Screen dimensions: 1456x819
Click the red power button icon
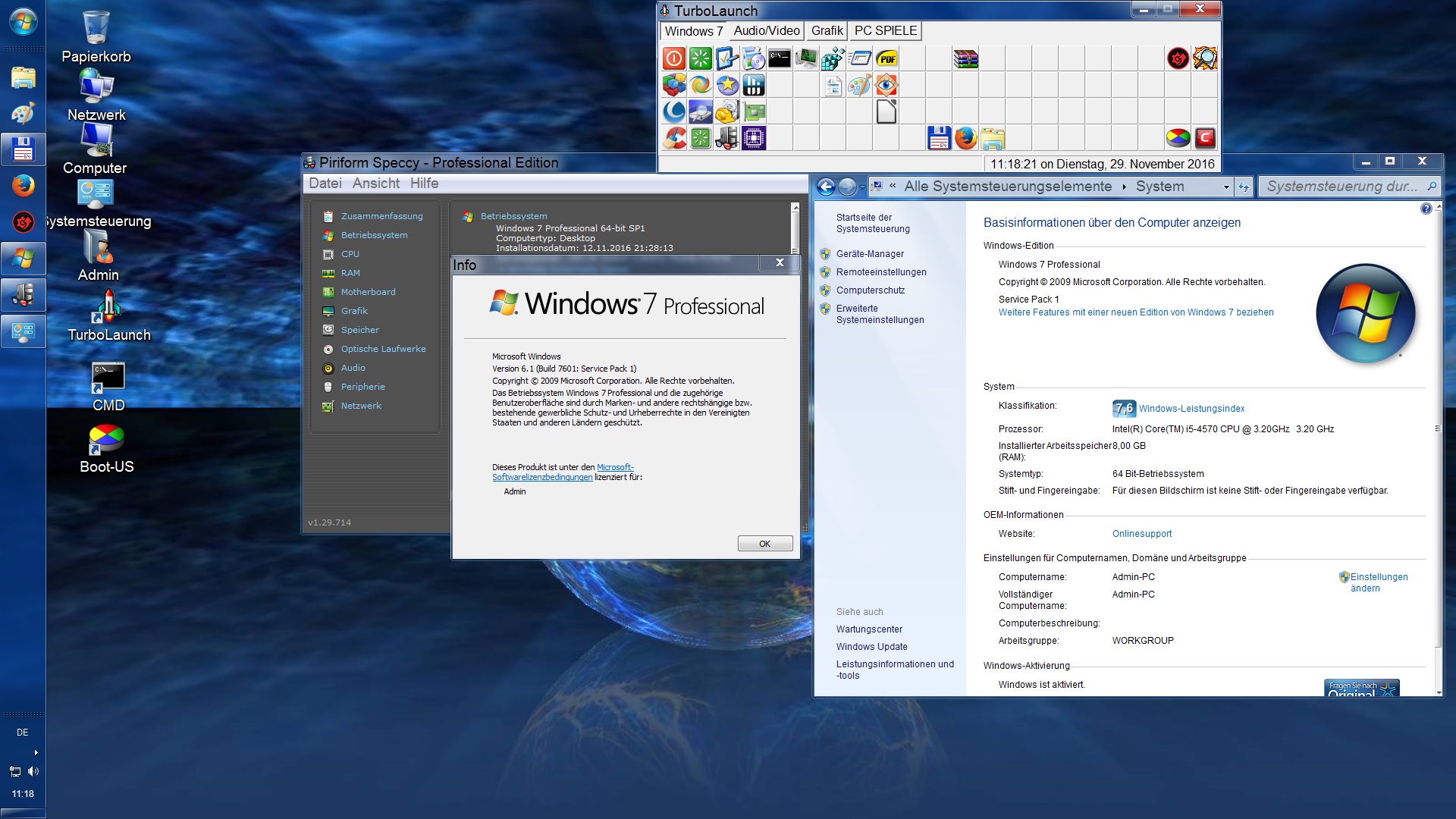[x=673, y=58]
